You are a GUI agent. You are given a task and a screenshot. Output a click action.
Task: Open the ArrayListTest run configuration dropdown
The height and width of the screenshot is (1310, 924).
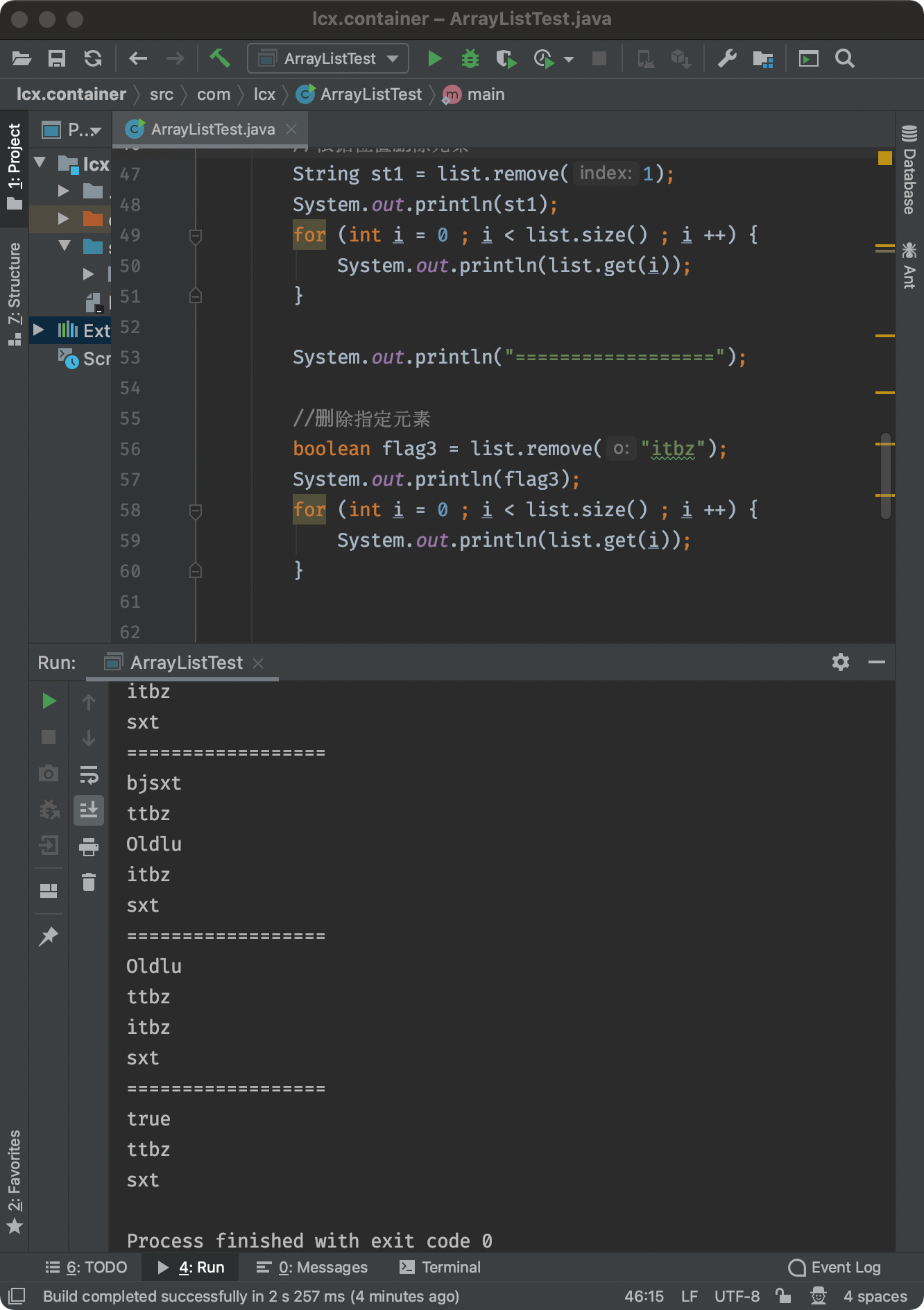point(328,59)
